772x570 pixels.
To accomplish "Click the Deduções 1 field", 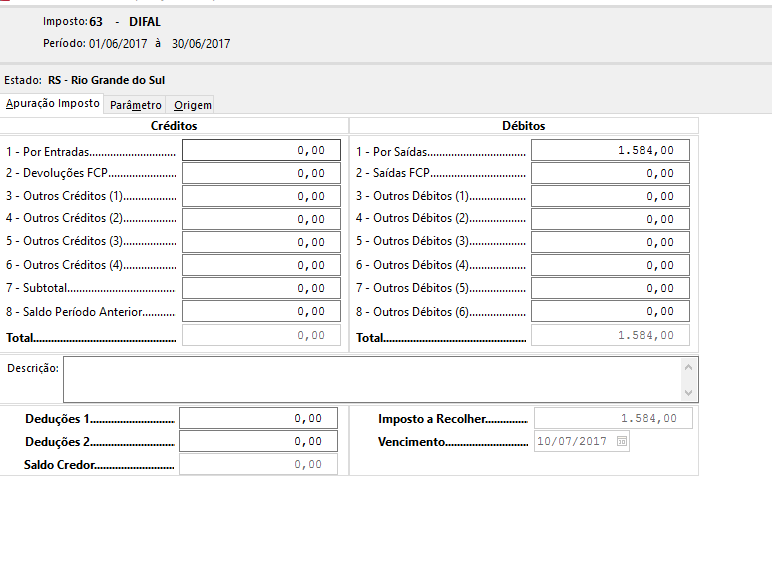I will coord(258,418).
